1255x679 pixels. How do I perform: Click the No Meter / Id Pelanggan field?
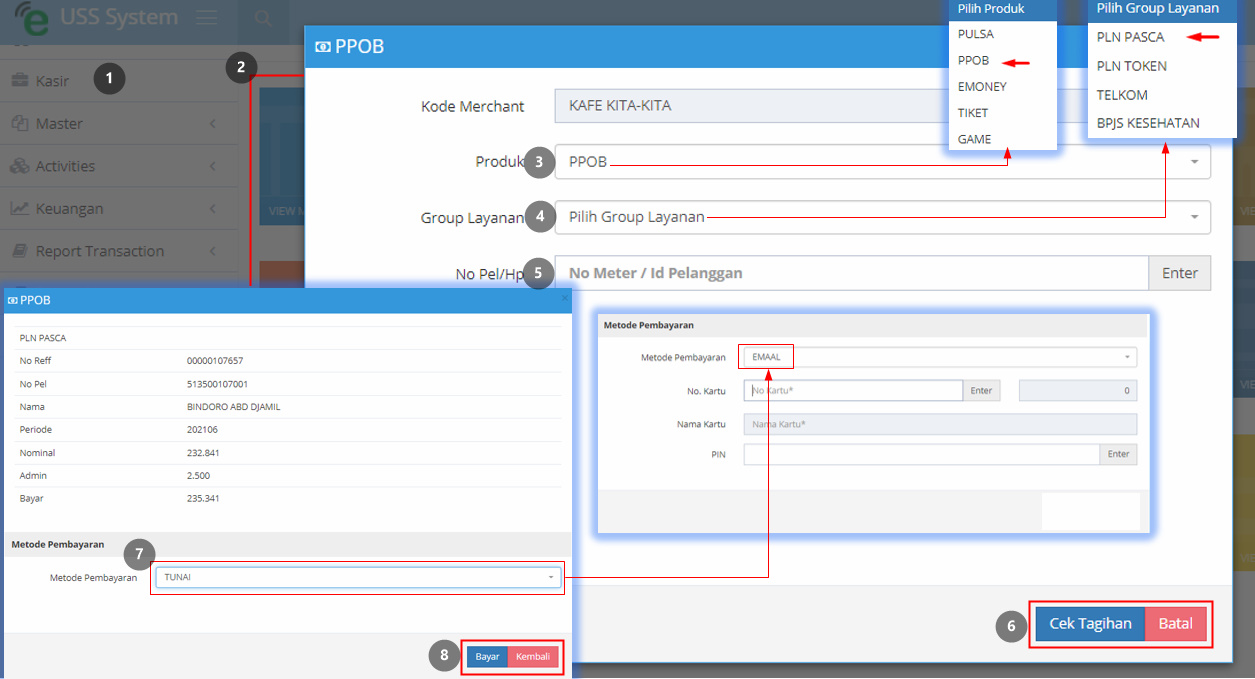tap(851, 273)
